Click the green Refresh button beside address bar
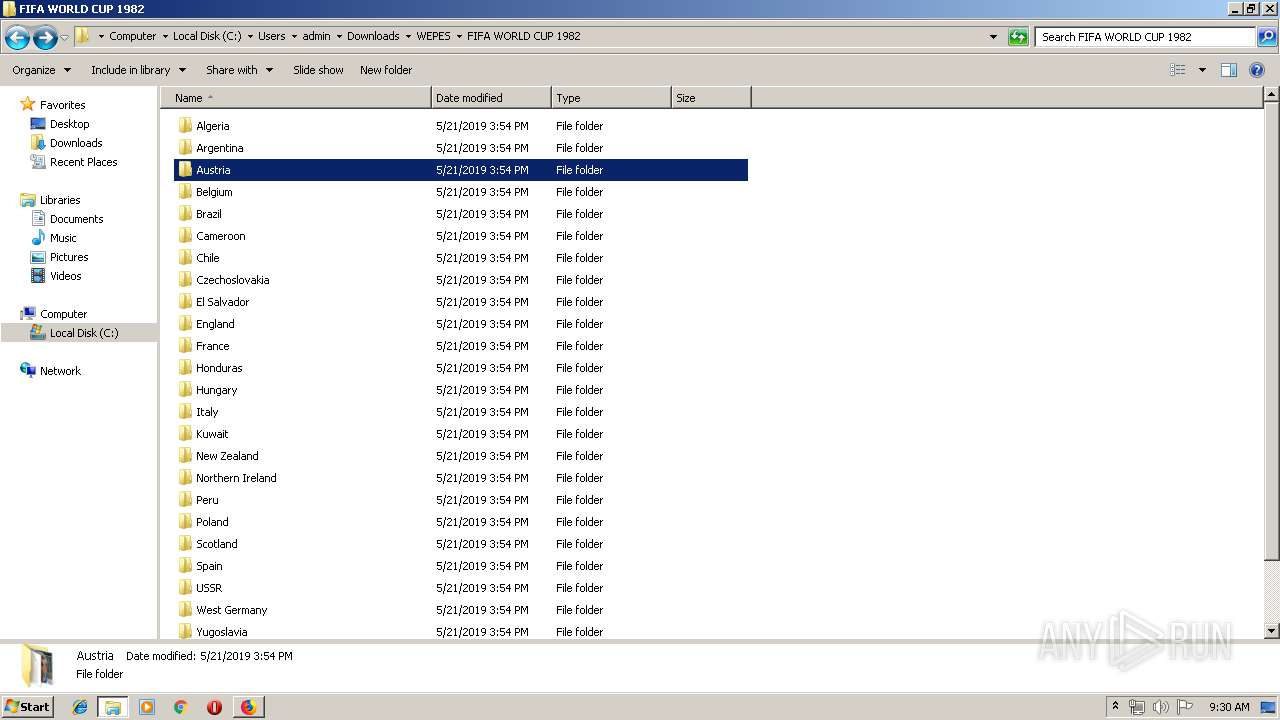Screen dimensions: 1280x720 pyautogui.click(x=1018, y=37)
